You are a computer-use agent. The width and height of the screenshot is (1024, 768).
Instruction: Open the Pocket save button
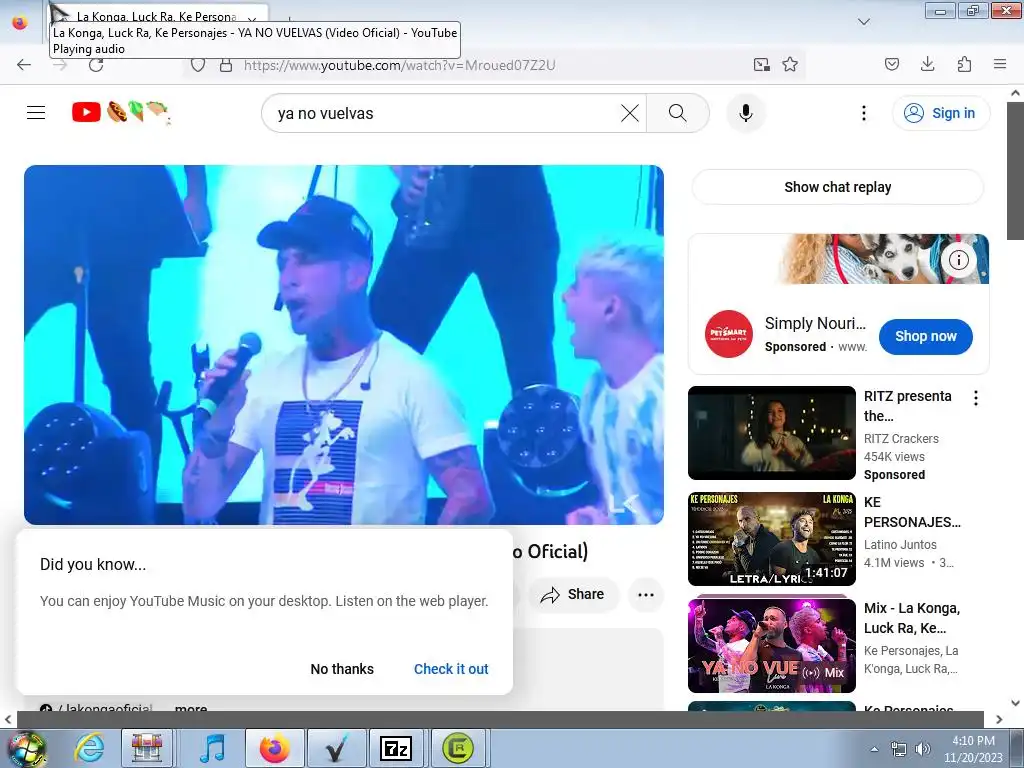tap(891, 64)
